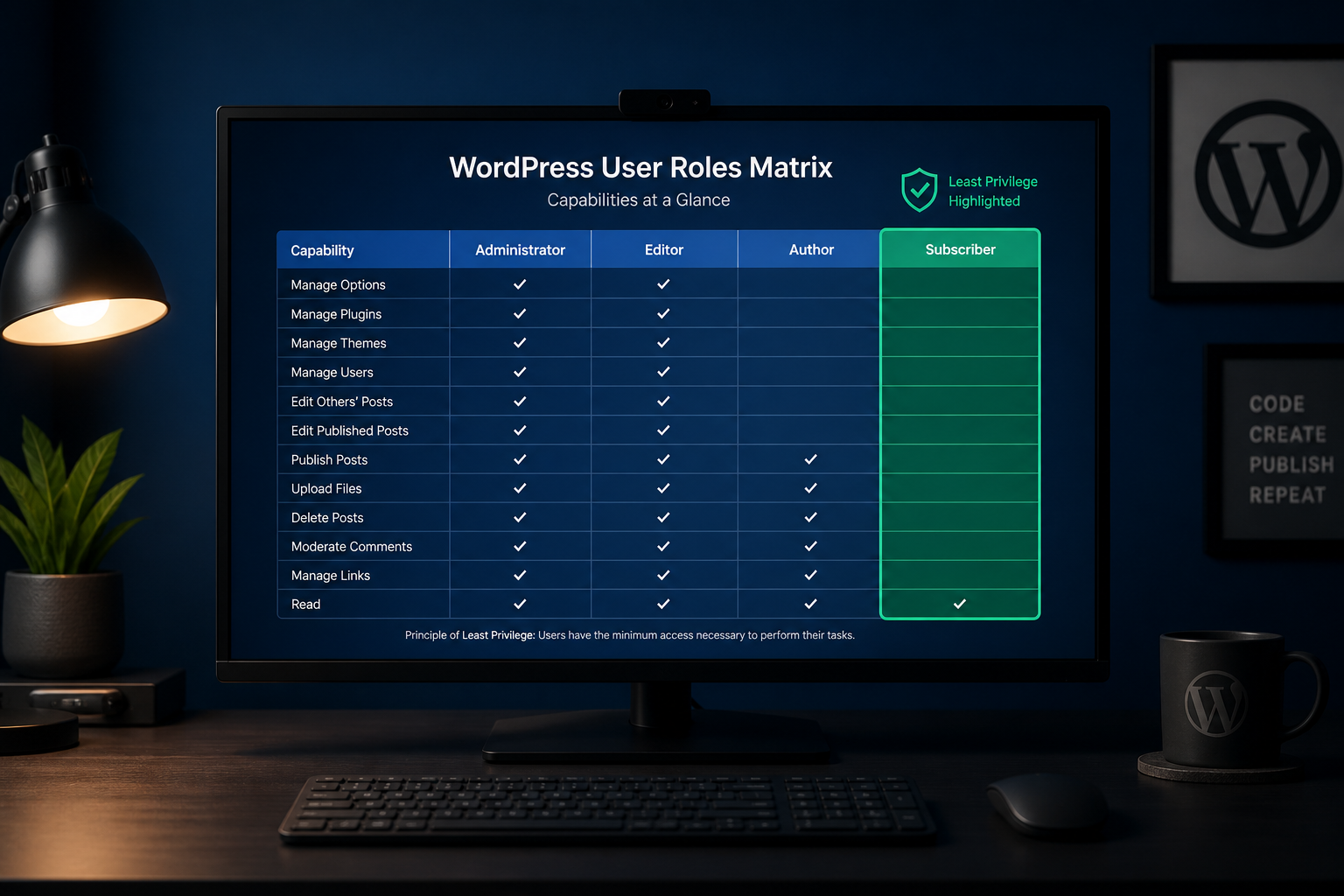Click the word 'CREATE' on the wall sign
Viewport: 1344px width, 896px height.
tap(1287, 435)
